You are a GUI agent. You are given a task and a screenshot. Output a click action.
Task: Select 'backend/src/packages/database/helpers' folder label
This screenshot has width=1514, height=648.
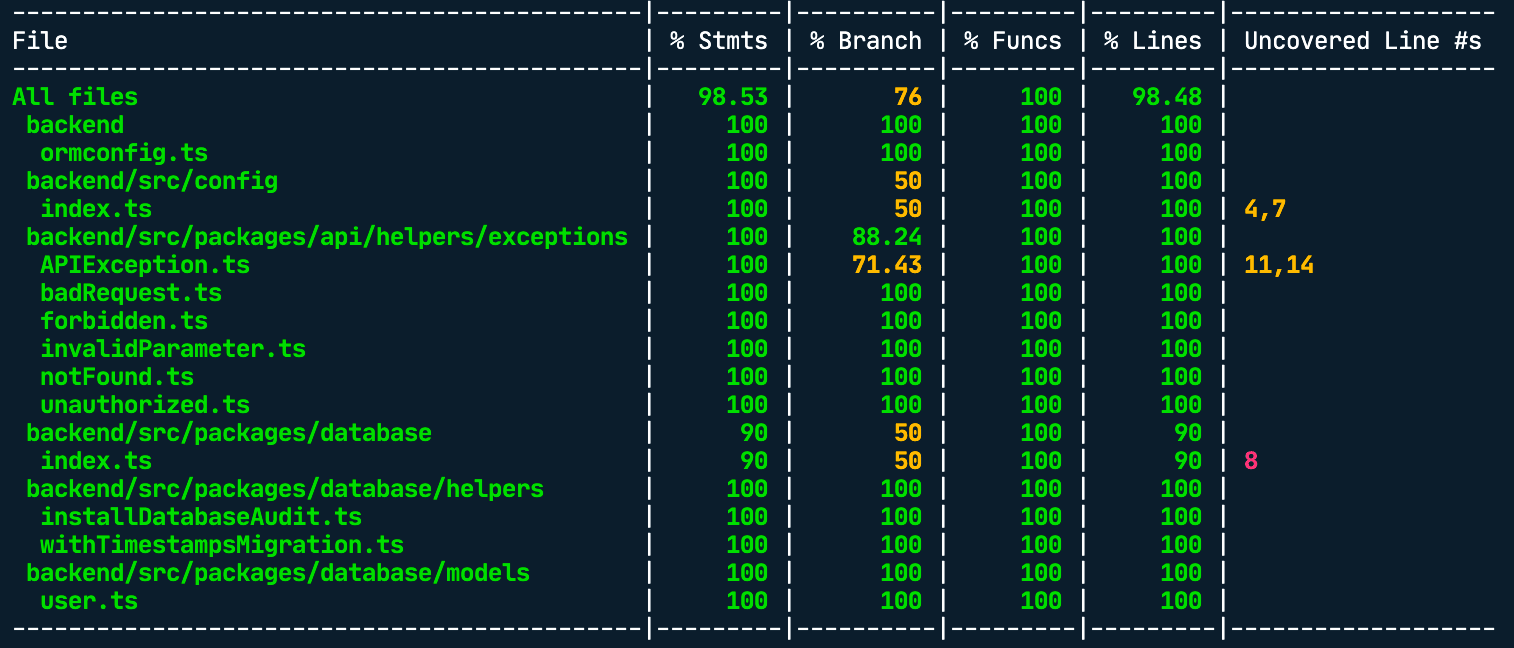coord(285,489)
